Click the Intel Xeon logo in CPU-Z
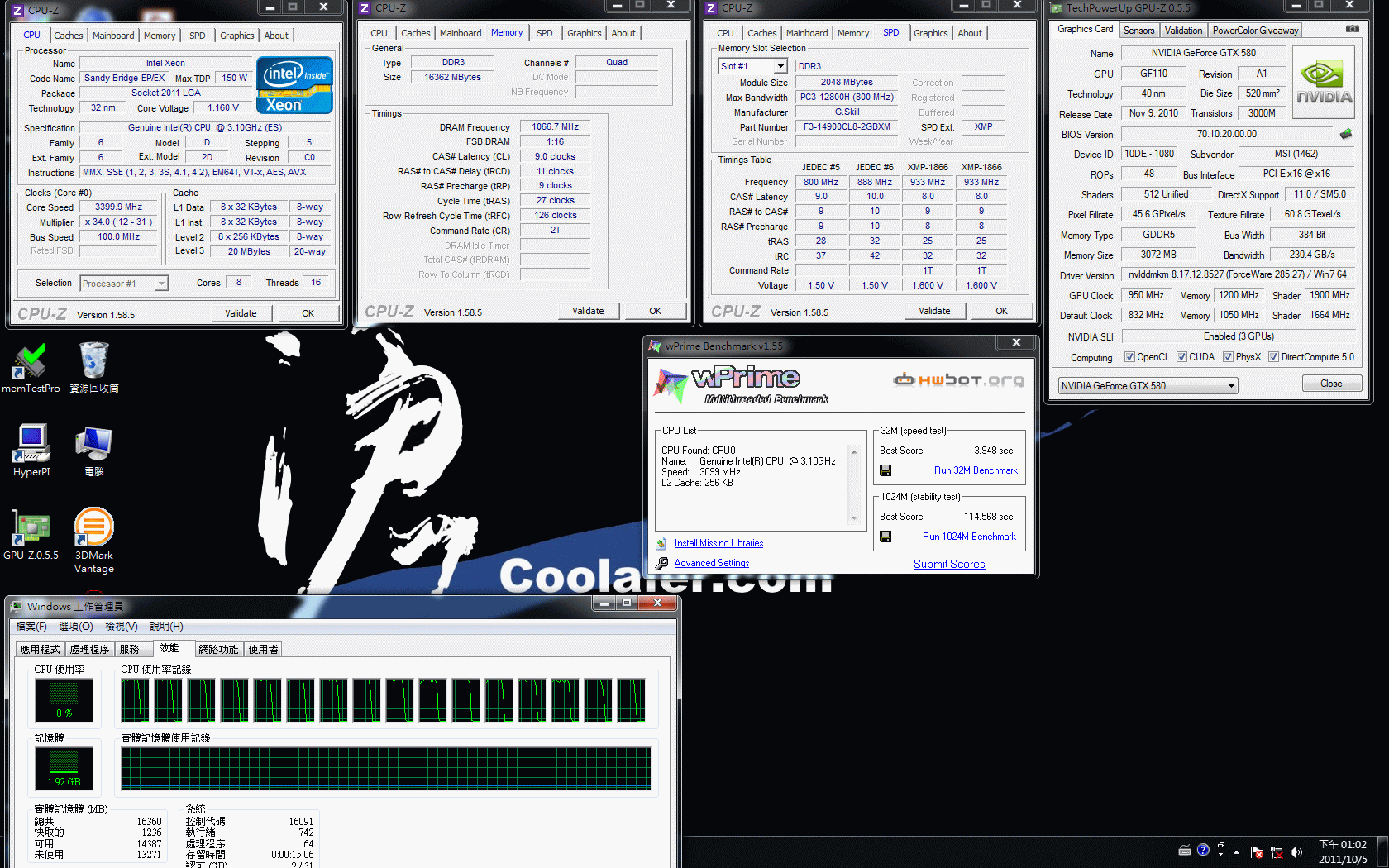Screen dimensions: 1389x868 295,84
